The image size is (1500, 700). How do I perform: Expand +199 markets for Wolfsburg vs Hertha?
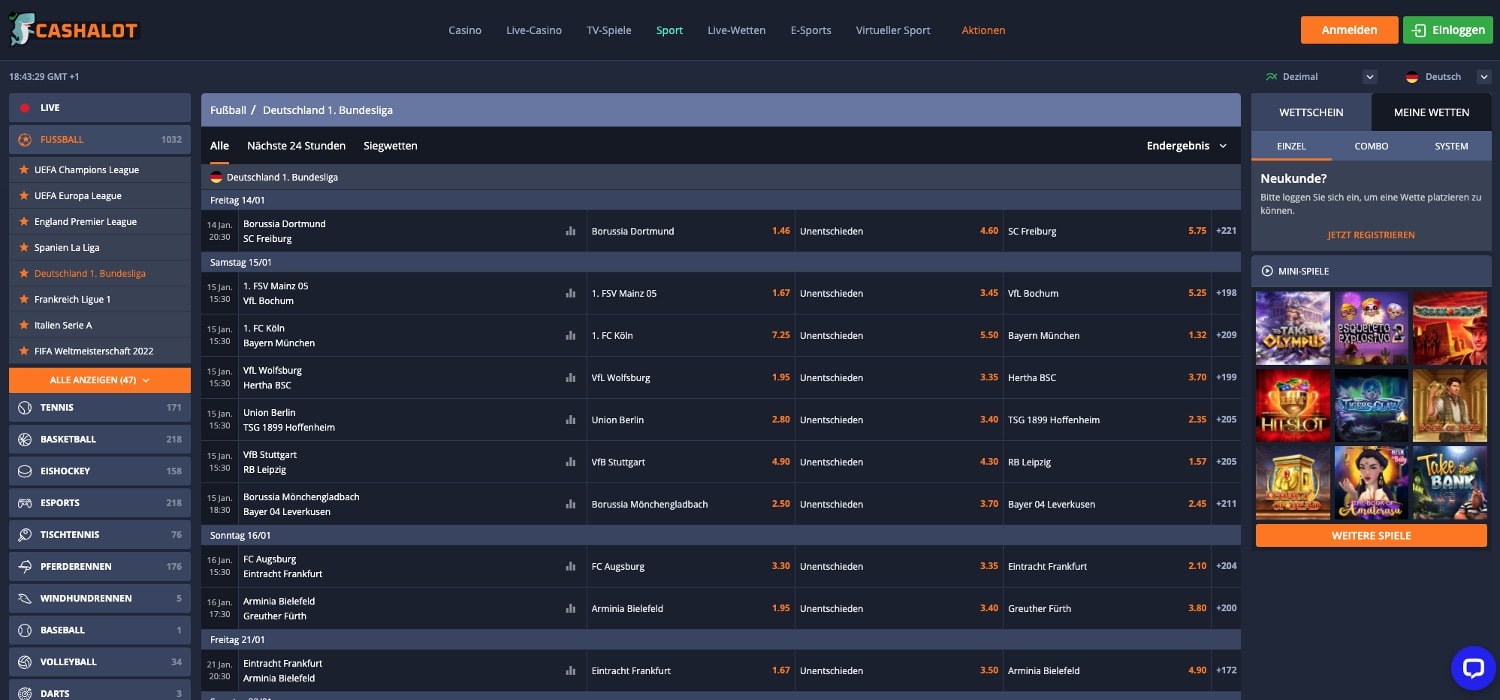click(1226, 377)
